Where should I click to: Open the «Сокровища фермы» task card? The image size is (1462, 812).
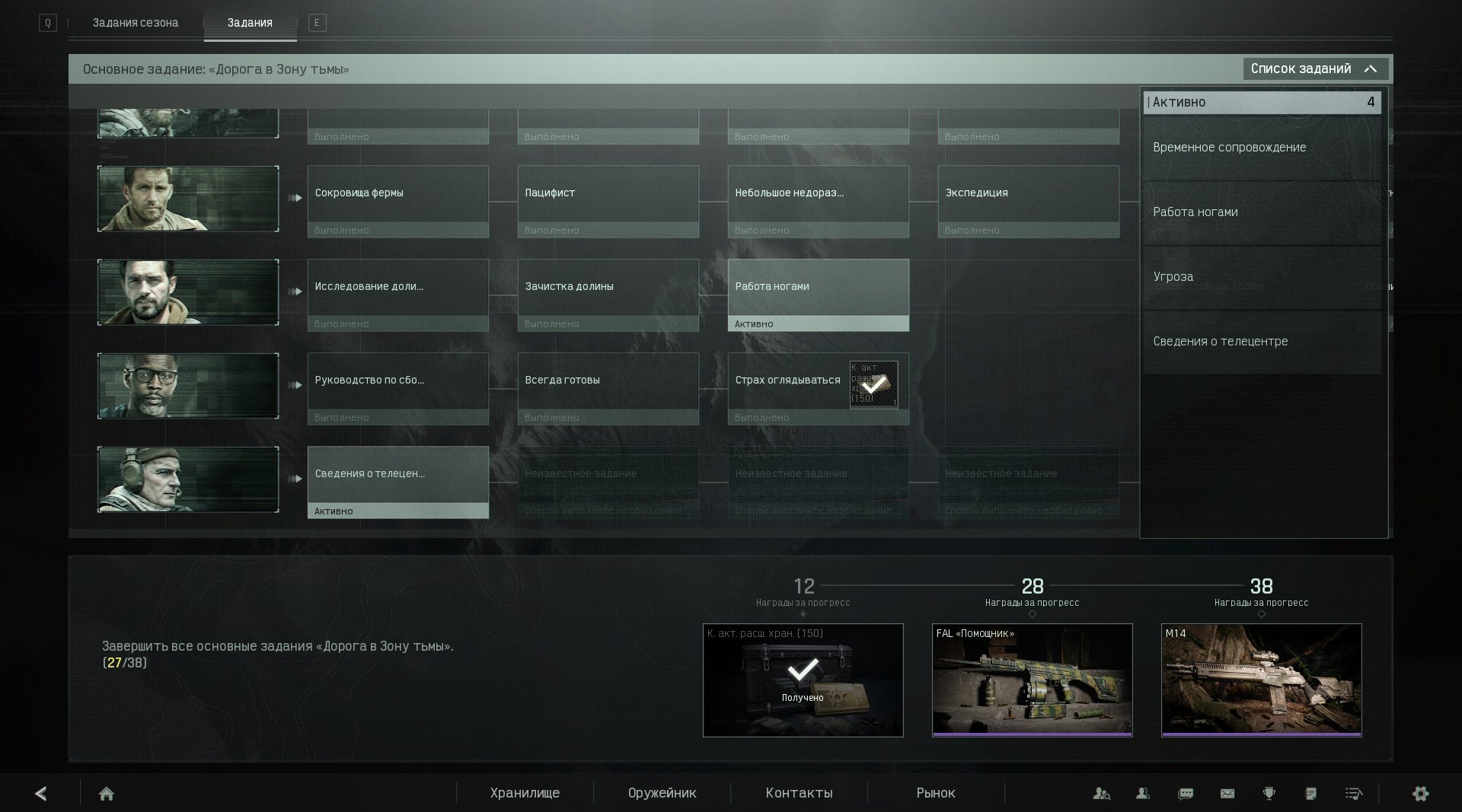[x=398, y=202]
